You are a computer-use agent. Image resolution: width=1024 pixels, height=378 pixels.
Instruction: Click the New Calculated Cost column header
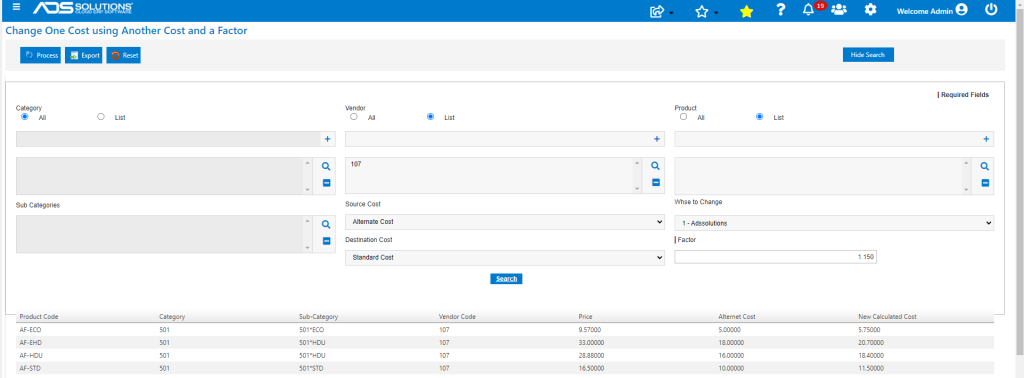[x=888, y=317]
